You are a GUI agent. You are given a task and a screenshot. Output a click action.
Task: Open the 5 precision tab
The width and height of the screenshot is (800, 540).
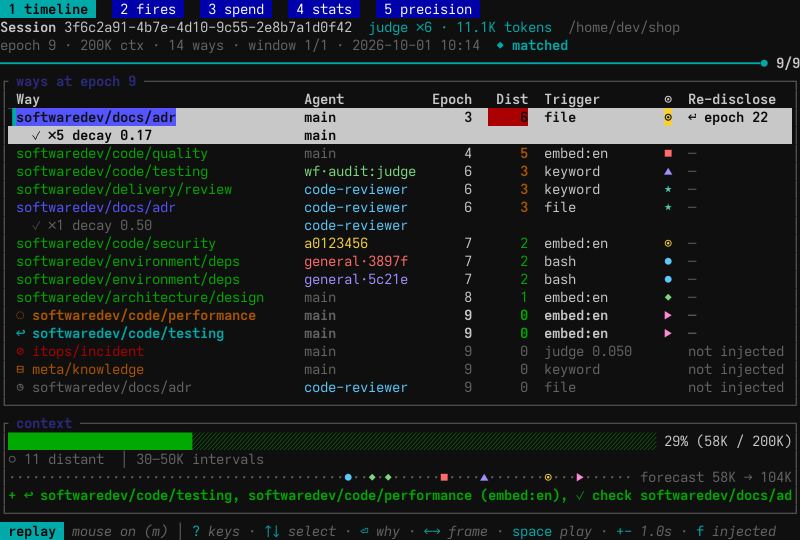coord(428,9)
